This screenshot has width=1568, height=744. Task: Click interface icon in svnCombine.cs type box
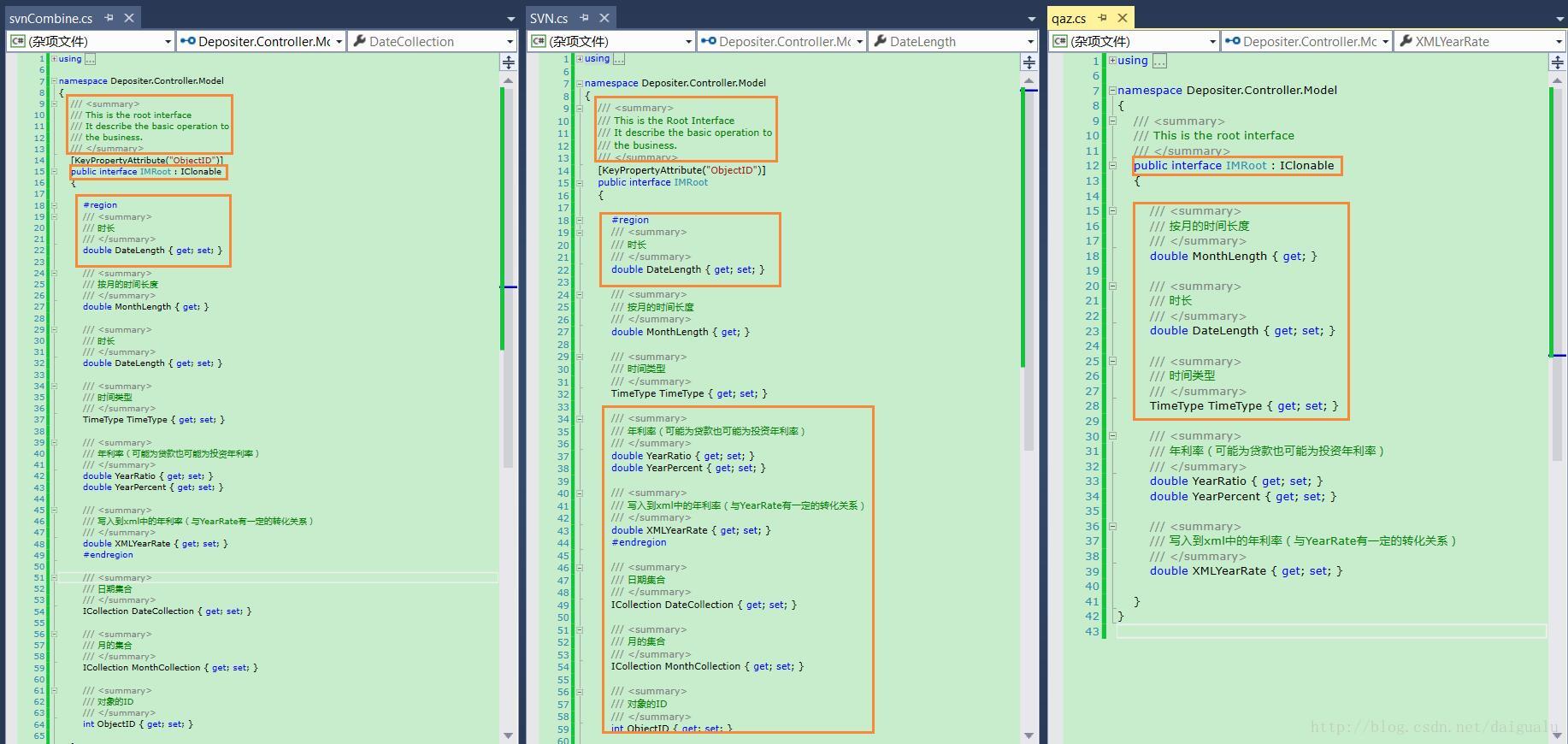click(x=188, y=41)
